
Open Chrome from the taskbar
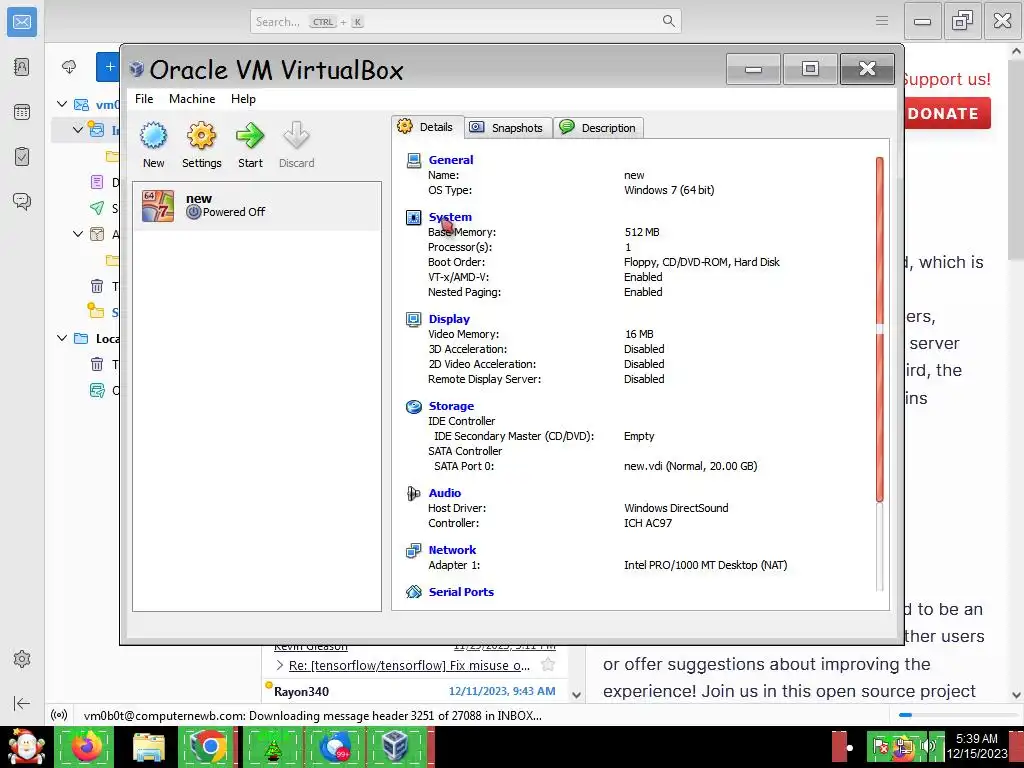click(209, 746)
